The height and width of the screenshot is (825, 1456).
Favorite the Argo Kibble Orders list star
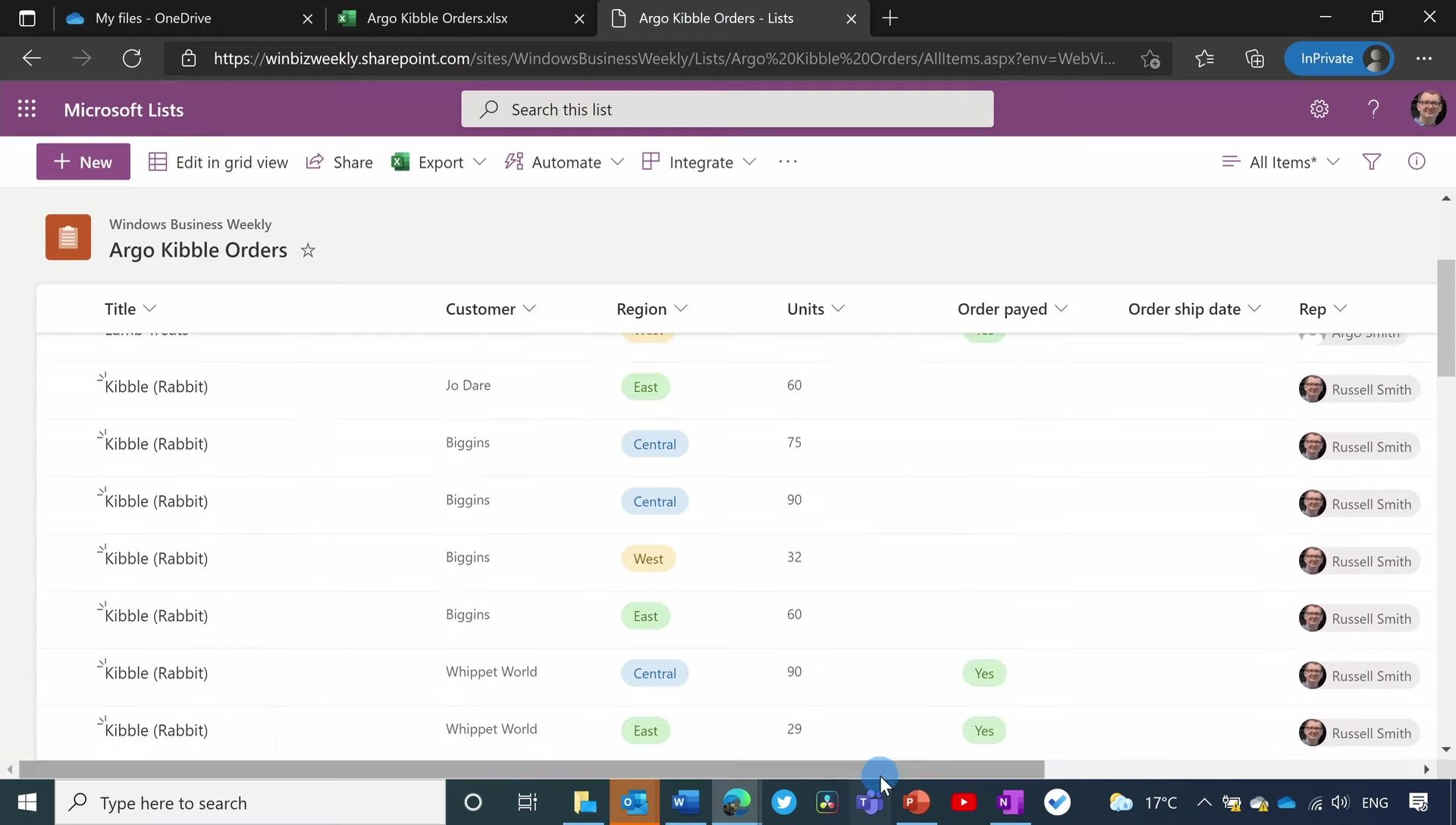pos(308,250)
